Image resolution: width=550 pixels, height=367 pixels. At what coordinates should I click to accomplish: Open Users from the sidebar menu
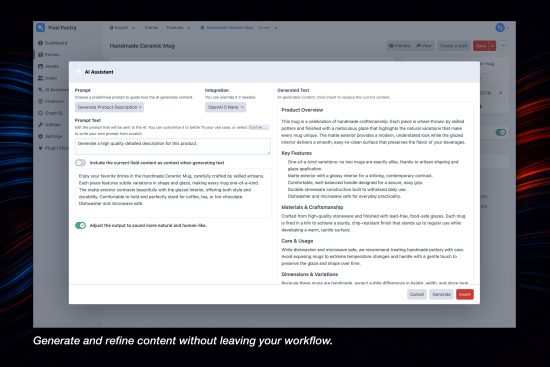tap(51, 78)
